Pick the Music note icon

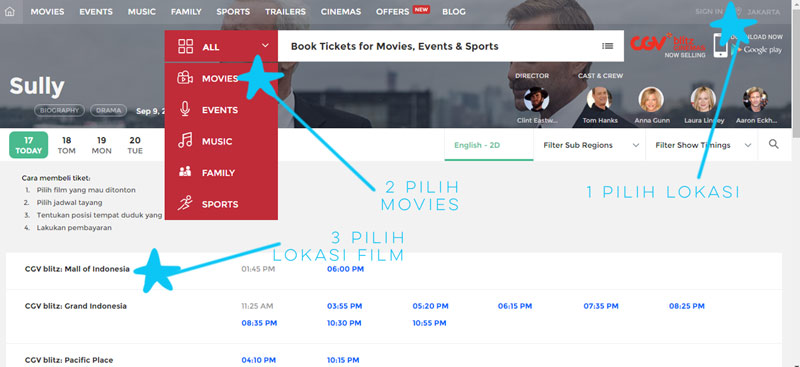click(x=185, y=141)
